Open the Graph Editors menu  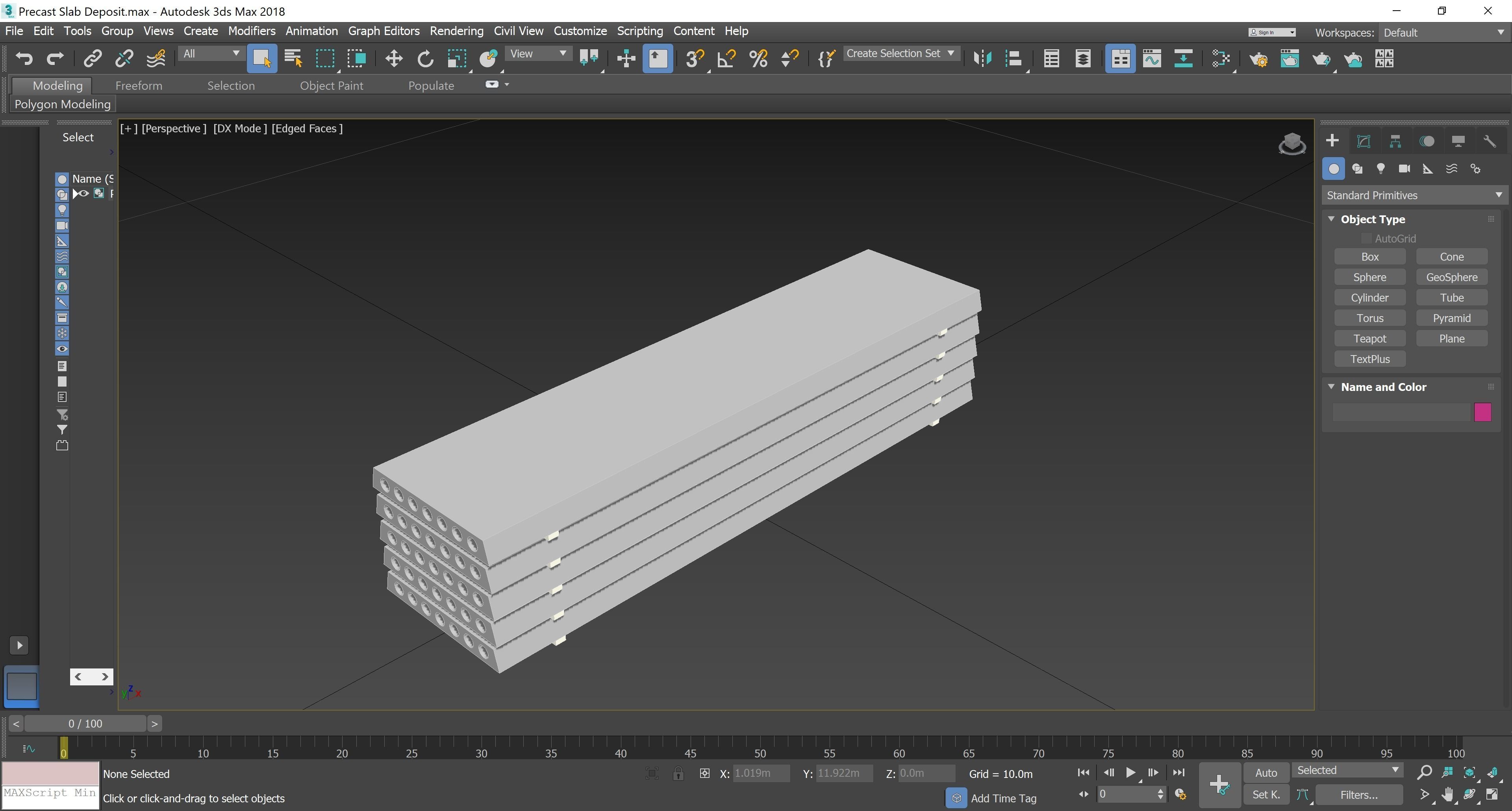[x=384, y=31]
